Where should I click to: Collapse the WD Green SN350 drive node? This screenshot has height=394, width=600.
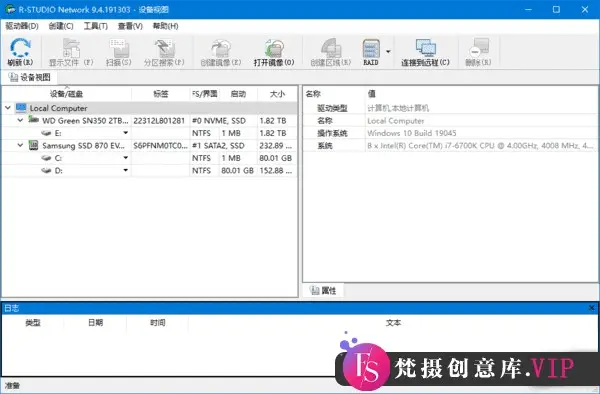click(20, 120)
